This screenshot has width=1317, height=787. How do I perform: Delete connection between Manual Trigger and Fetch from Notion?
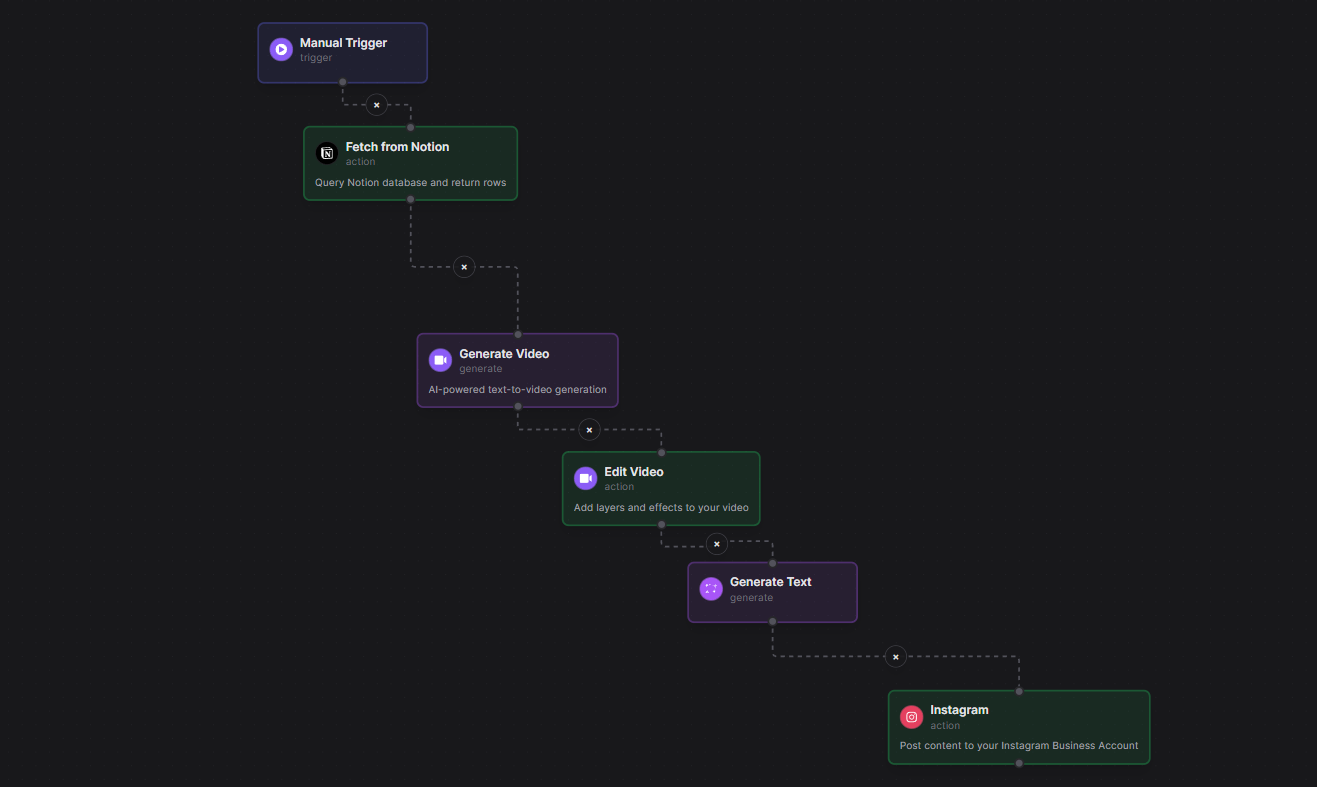[377, 104]
